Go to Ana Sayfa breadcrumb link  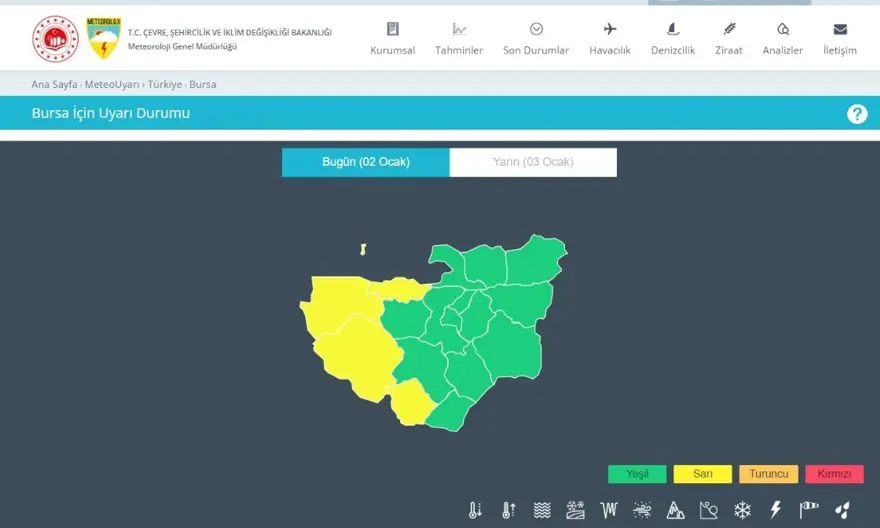54,84
